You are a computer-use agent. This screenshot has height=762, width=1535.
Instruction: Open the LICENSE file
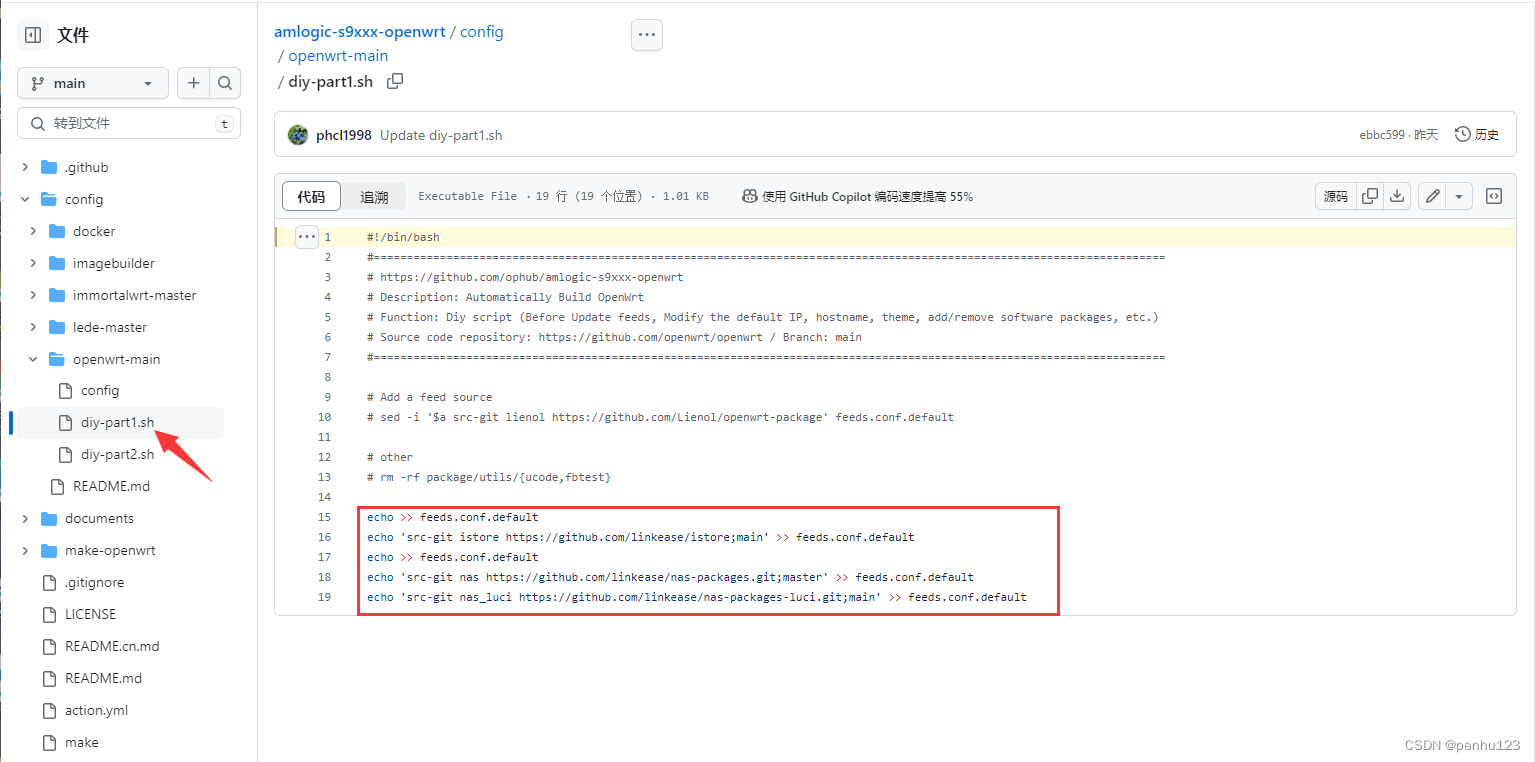click(x=90, y=614)
